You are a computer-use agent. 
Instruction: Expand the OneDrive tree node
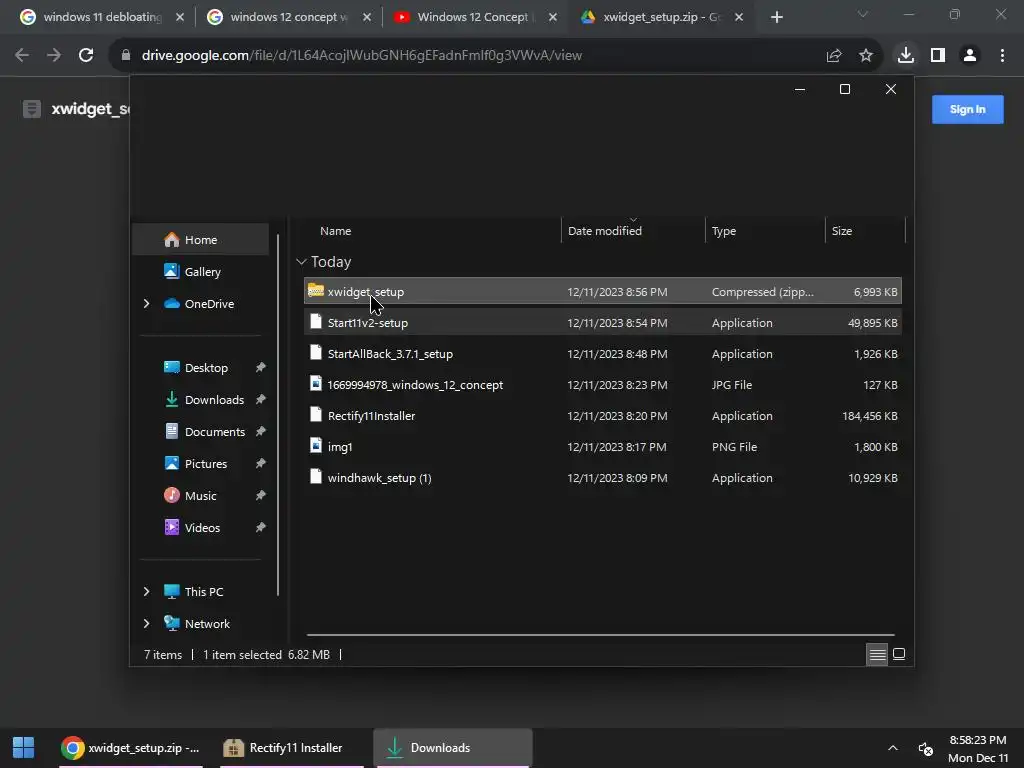[x=147, y=304]
